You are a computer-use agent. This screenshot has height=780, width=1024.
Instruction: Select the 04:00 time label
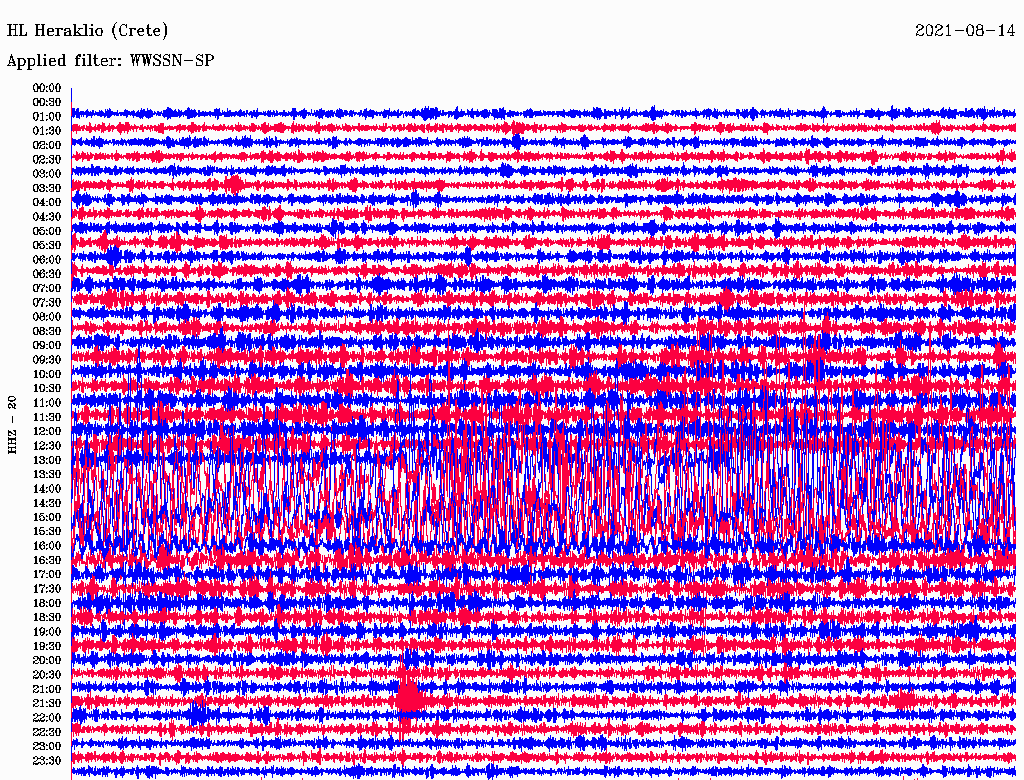coord(47,203)
